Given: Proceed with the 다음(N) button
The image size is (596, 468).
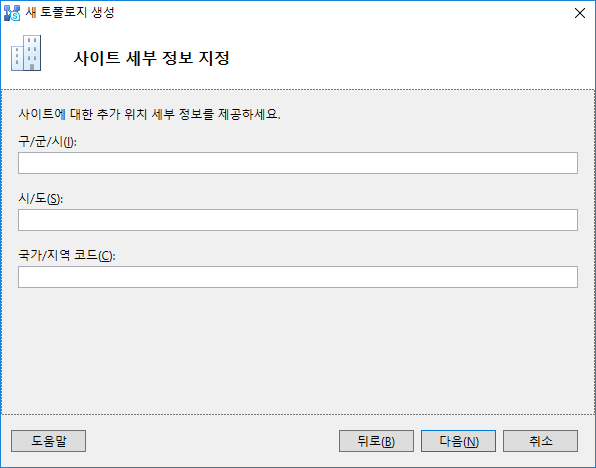Looking at the screenshot, I should point(458,441).
